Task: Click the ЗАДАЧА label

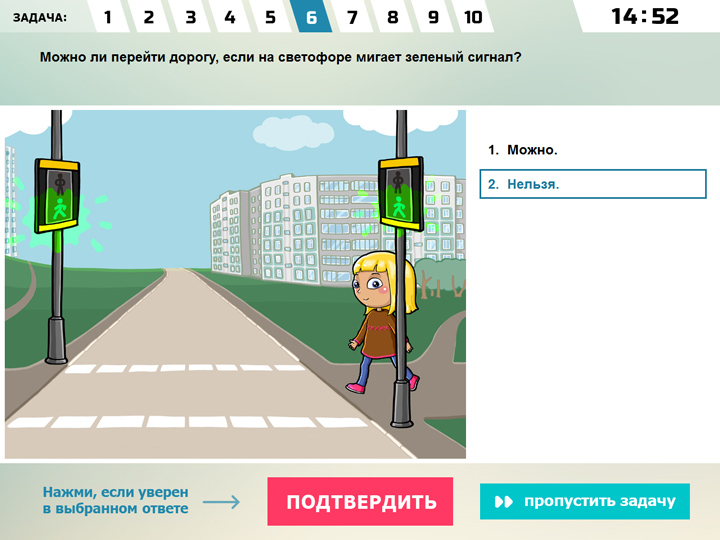Action: pos(40,18)
